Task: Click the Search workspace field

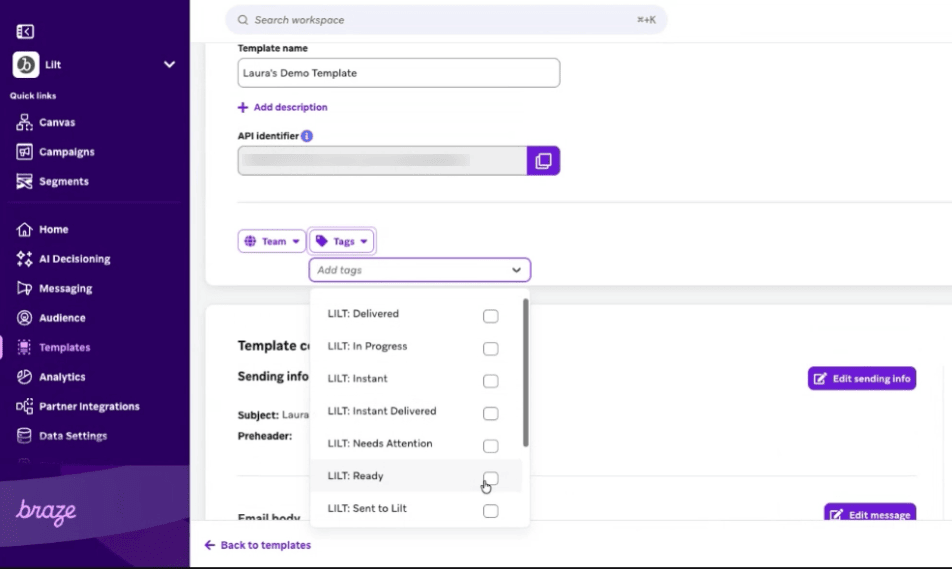Action: coord(446,20)
